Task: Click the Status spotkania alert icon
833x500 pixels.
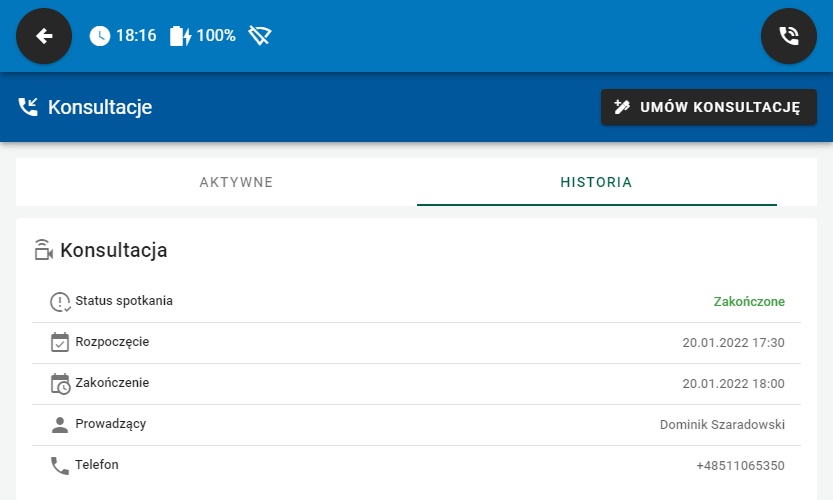Action: [60, 302]
